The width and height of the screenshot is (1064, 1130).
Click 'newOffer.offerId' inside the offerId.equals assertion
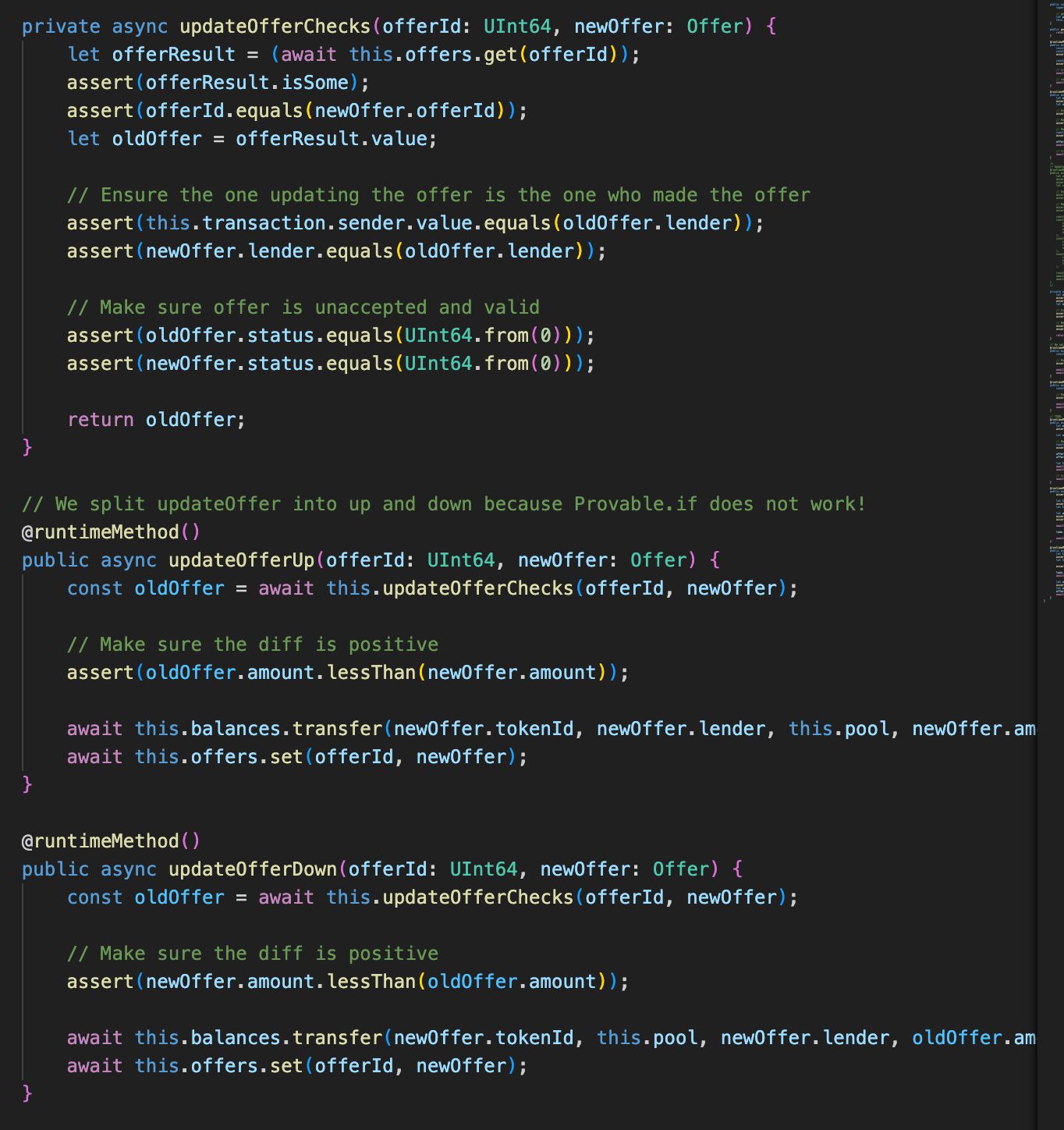[x=405, y=111]
